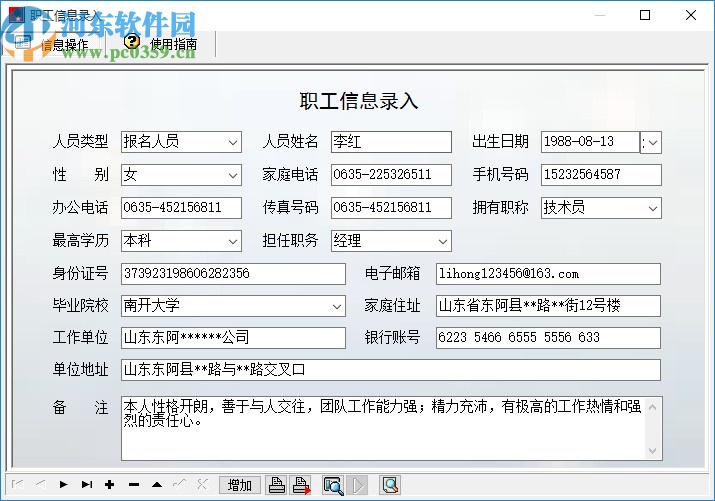Go to the previous record in navigator

click(x=41, y=484)
